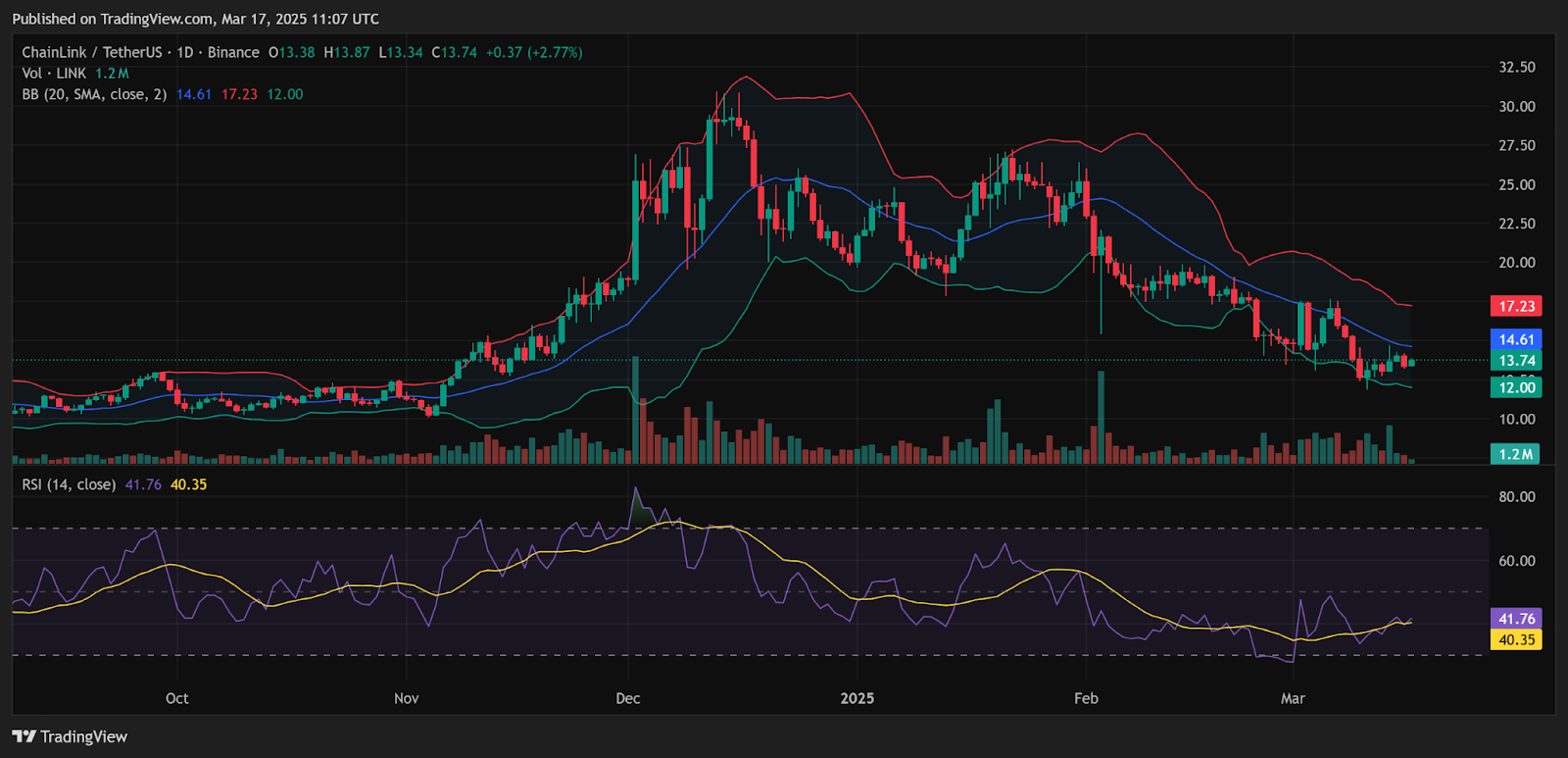Click the 2025 label on time axis
The height and width of the screenshot is (758, 1568).
[857, 698]
